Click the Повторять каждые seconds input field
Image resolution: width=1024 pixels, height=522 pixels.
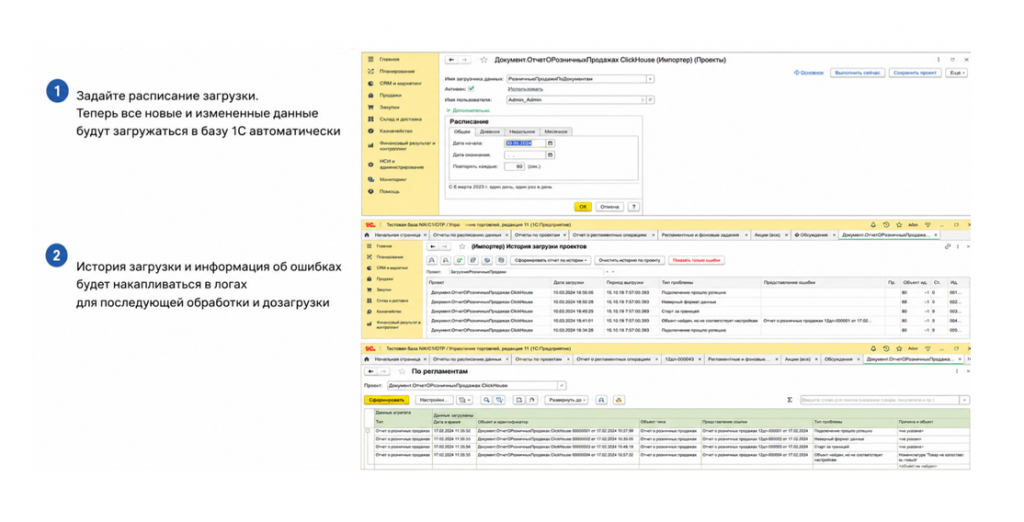coord(515,167)
